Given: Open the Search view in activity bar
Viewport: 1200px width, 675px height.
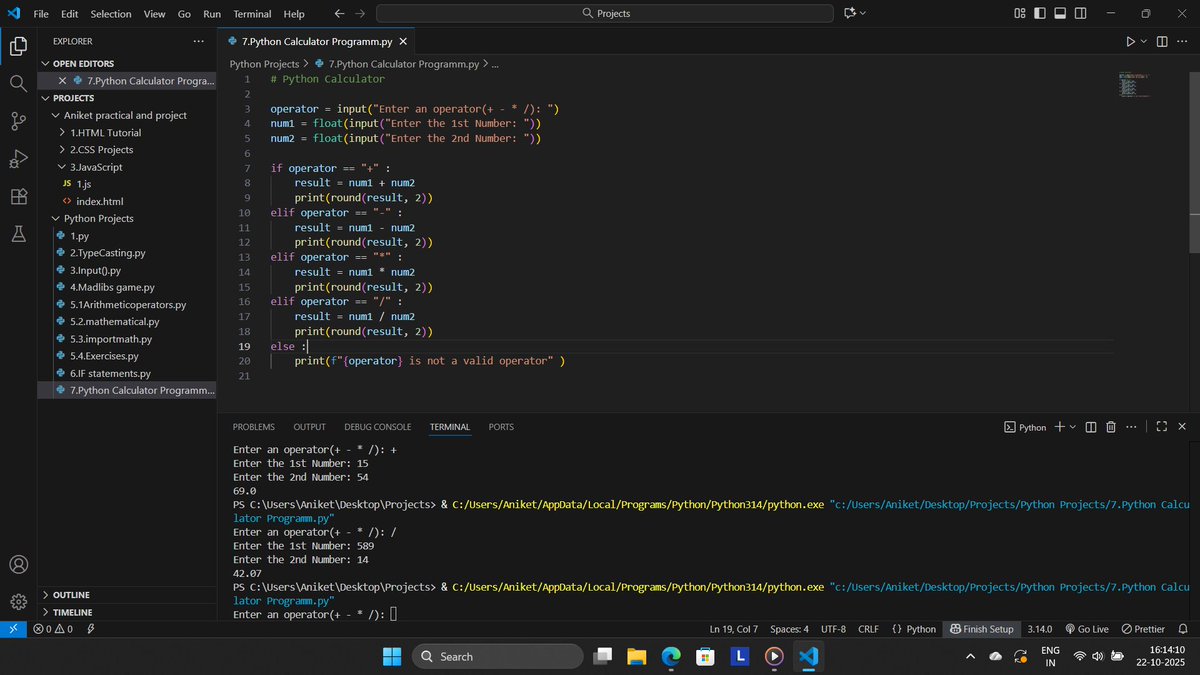Looking at the screenshot, I should click(18, 83).
